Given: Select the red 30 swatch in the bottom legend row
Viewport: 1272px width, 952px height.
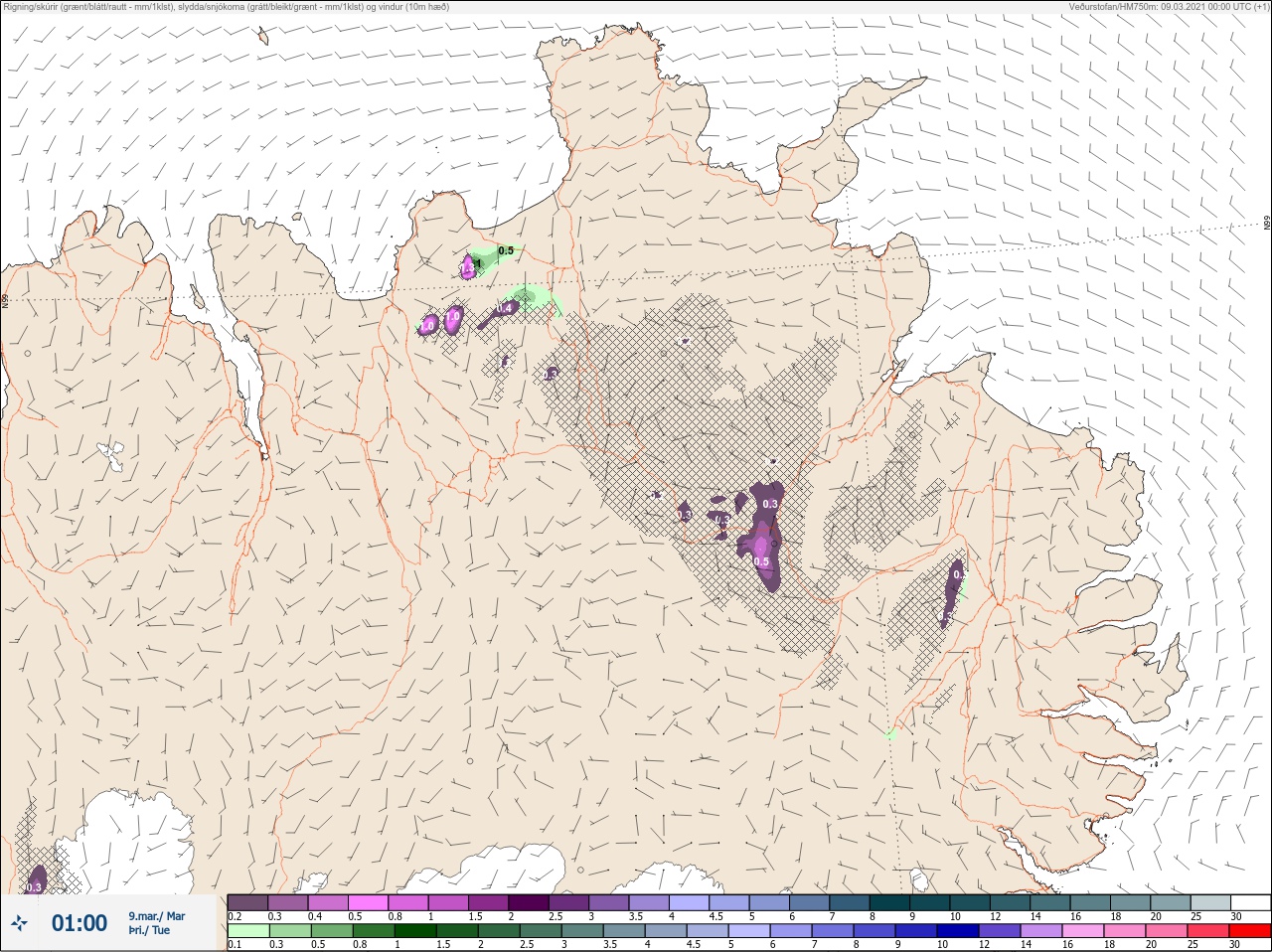Looking at the screenshot, I should (1249, 931).
